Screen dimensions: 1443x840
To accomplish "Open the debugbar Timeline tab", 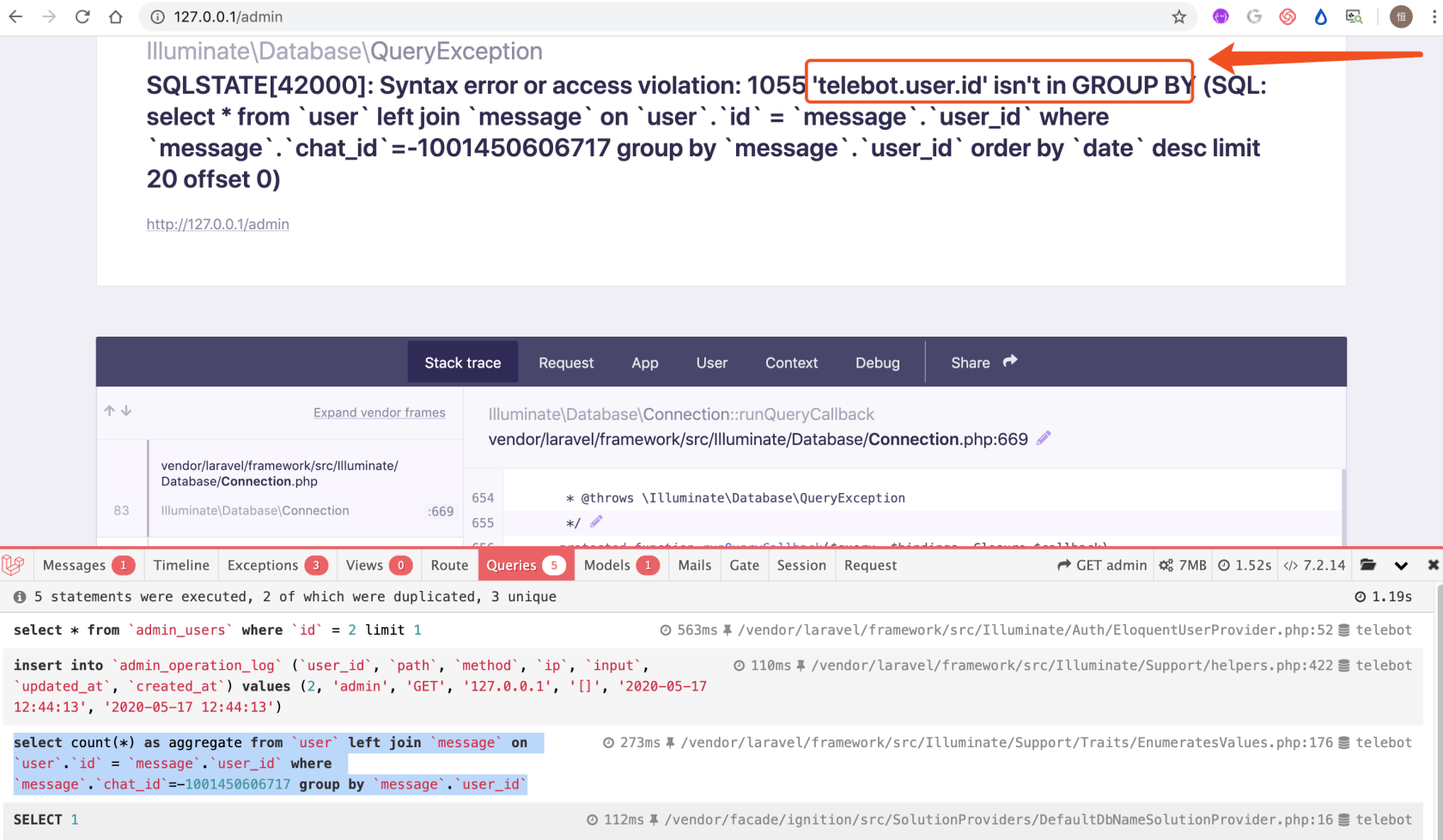I will (181, 565).
